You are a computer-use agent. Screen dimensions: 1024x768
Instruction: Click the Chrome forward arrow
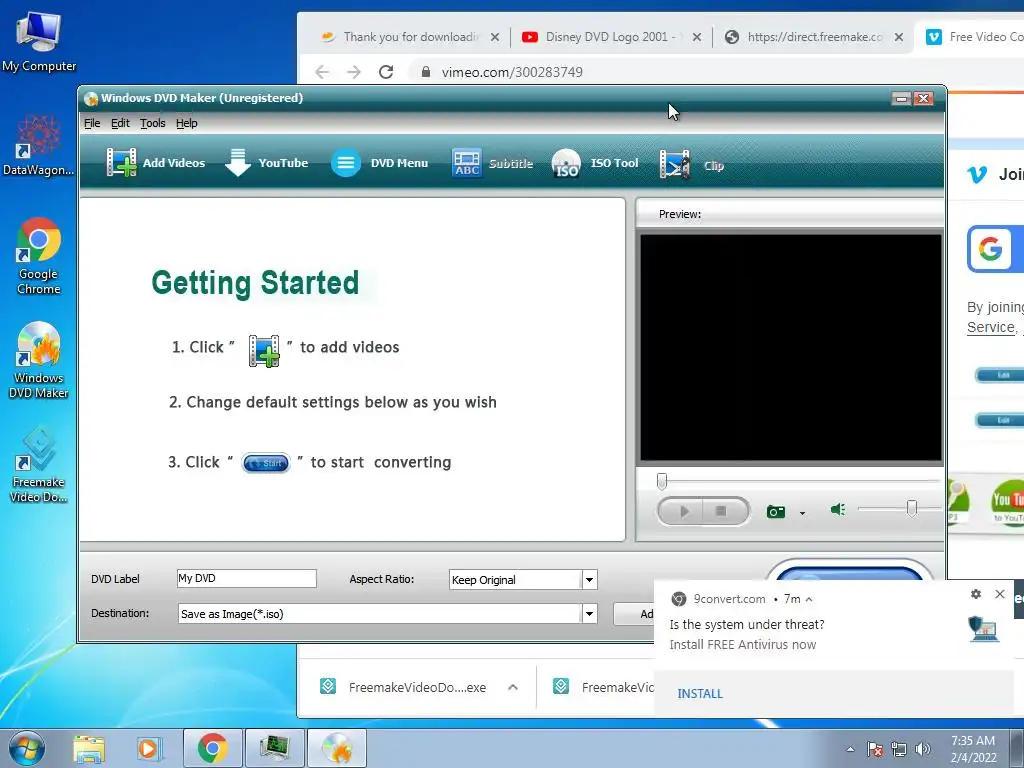click(354, 72)
